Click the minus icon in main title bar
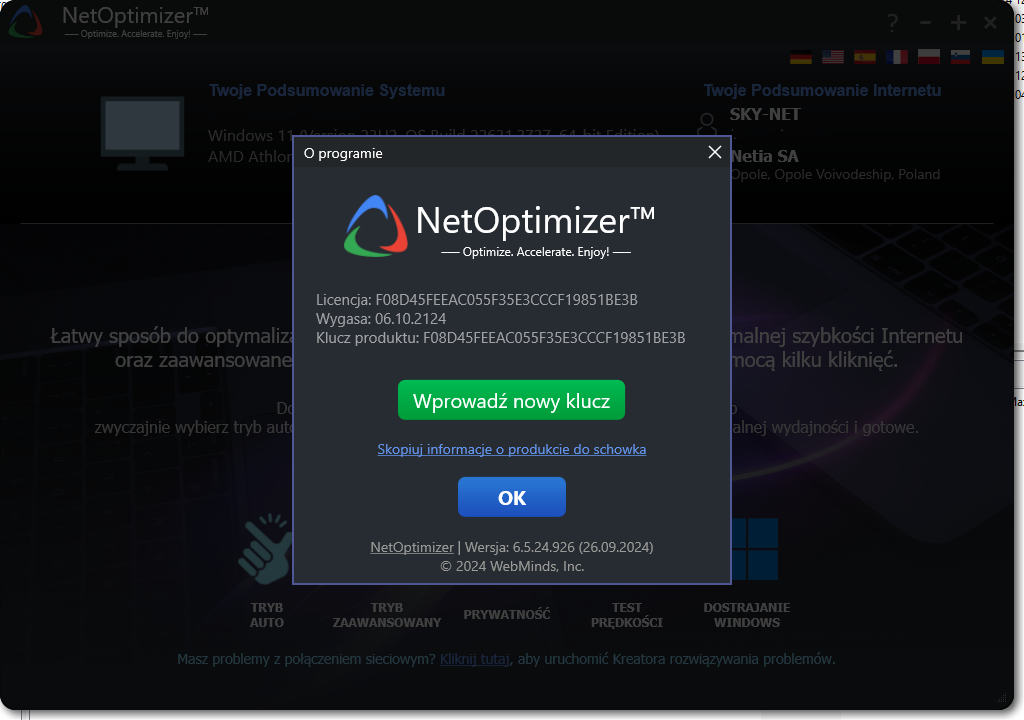Viewport: 1024px width, 720px height. pyautogui.click(x=925, y=23)
